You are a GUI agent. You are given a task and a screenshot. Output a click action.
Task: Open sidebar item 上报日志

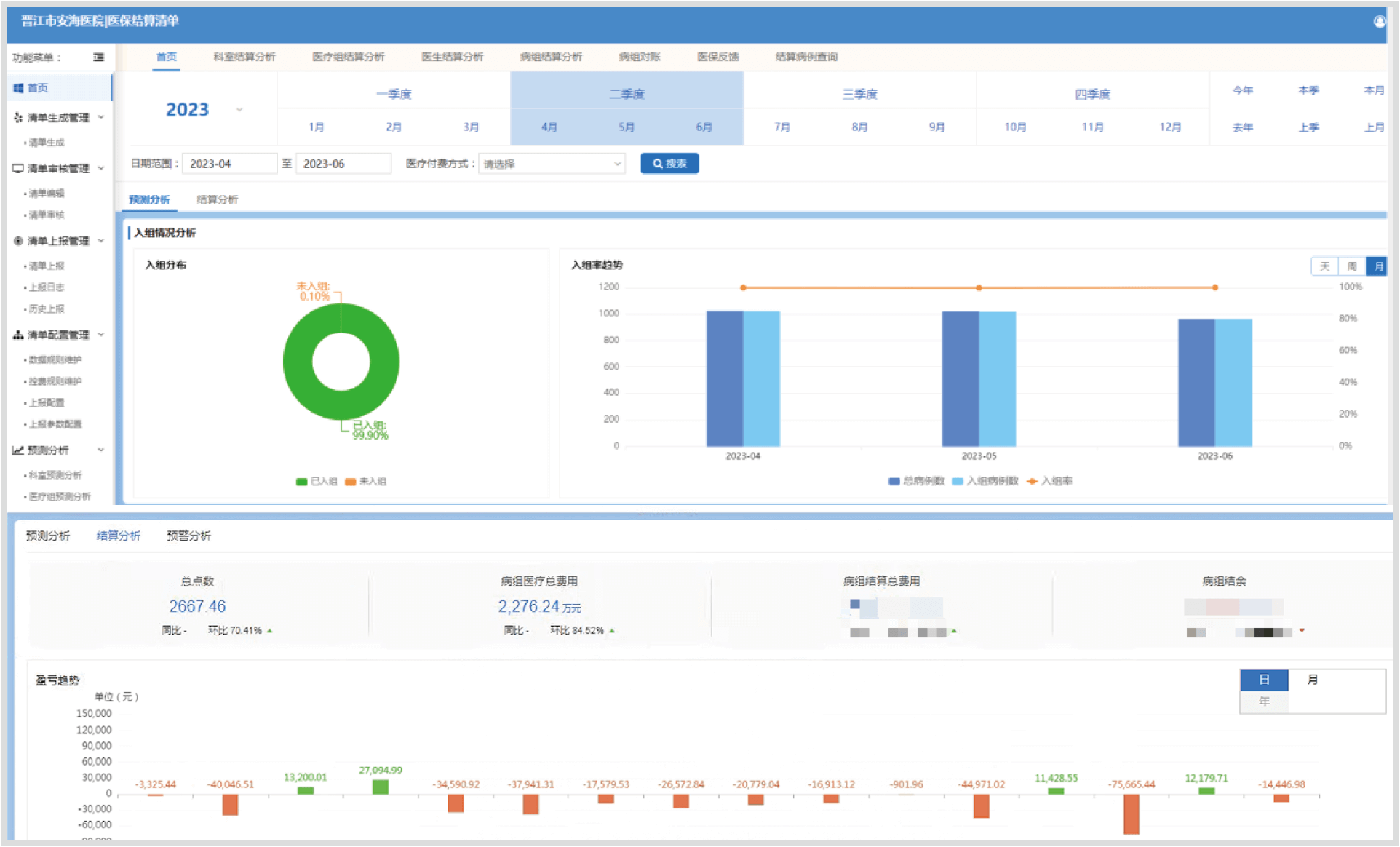click(47, 287)
